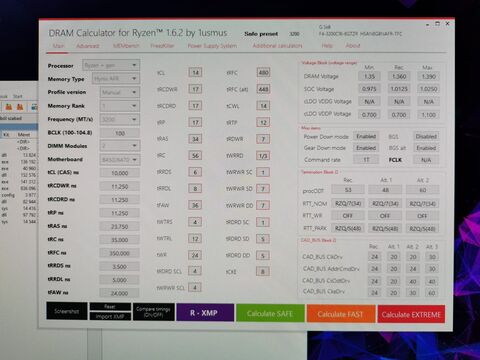The height and width of the screenshot is (360, 480).
Task: Click the FCLK N/A value
Action: click(426, 160)
